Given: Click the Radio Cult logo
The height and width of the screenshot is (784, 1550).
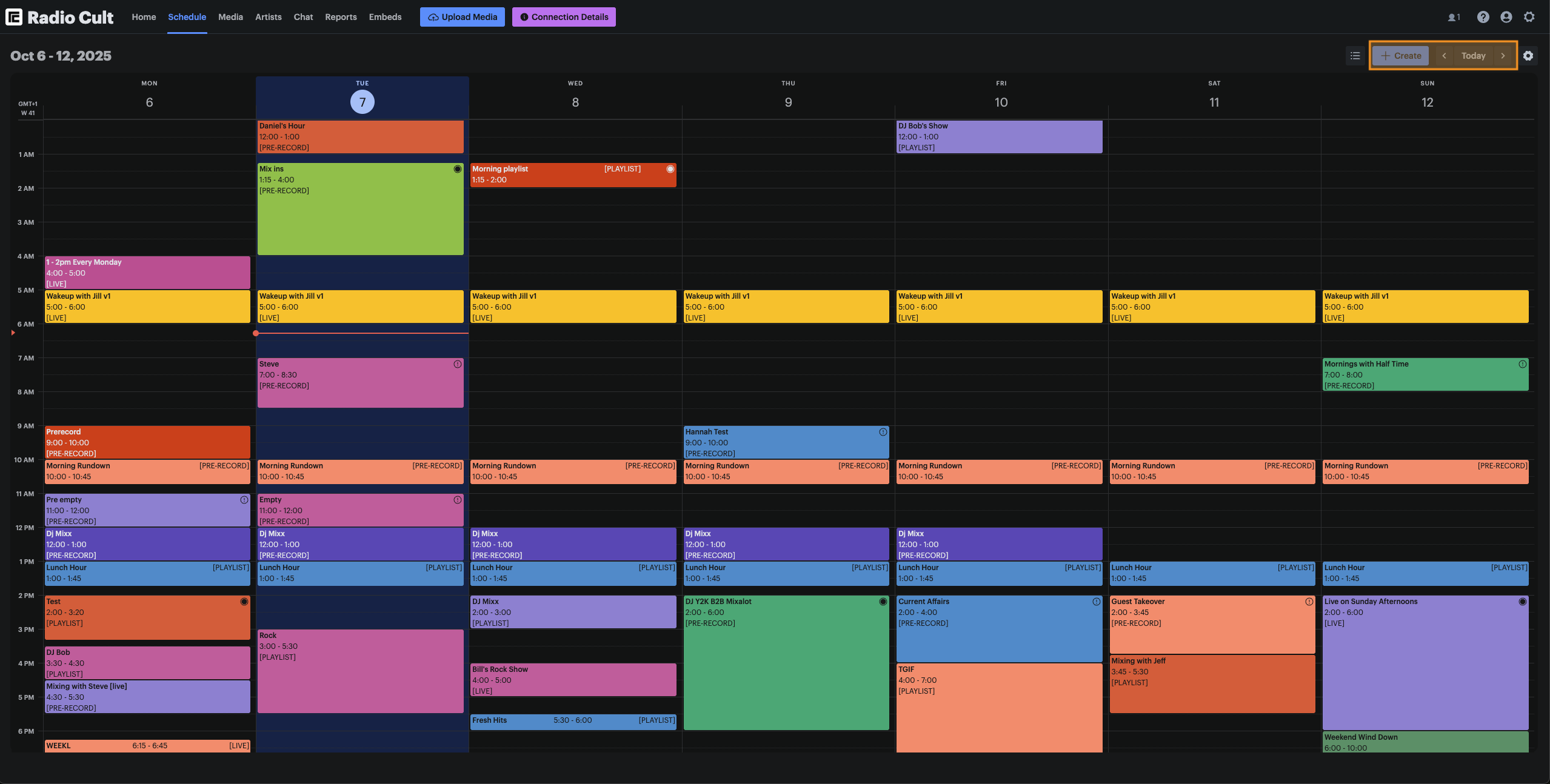Looking at the screenshot, I should [x=59, y=17].
